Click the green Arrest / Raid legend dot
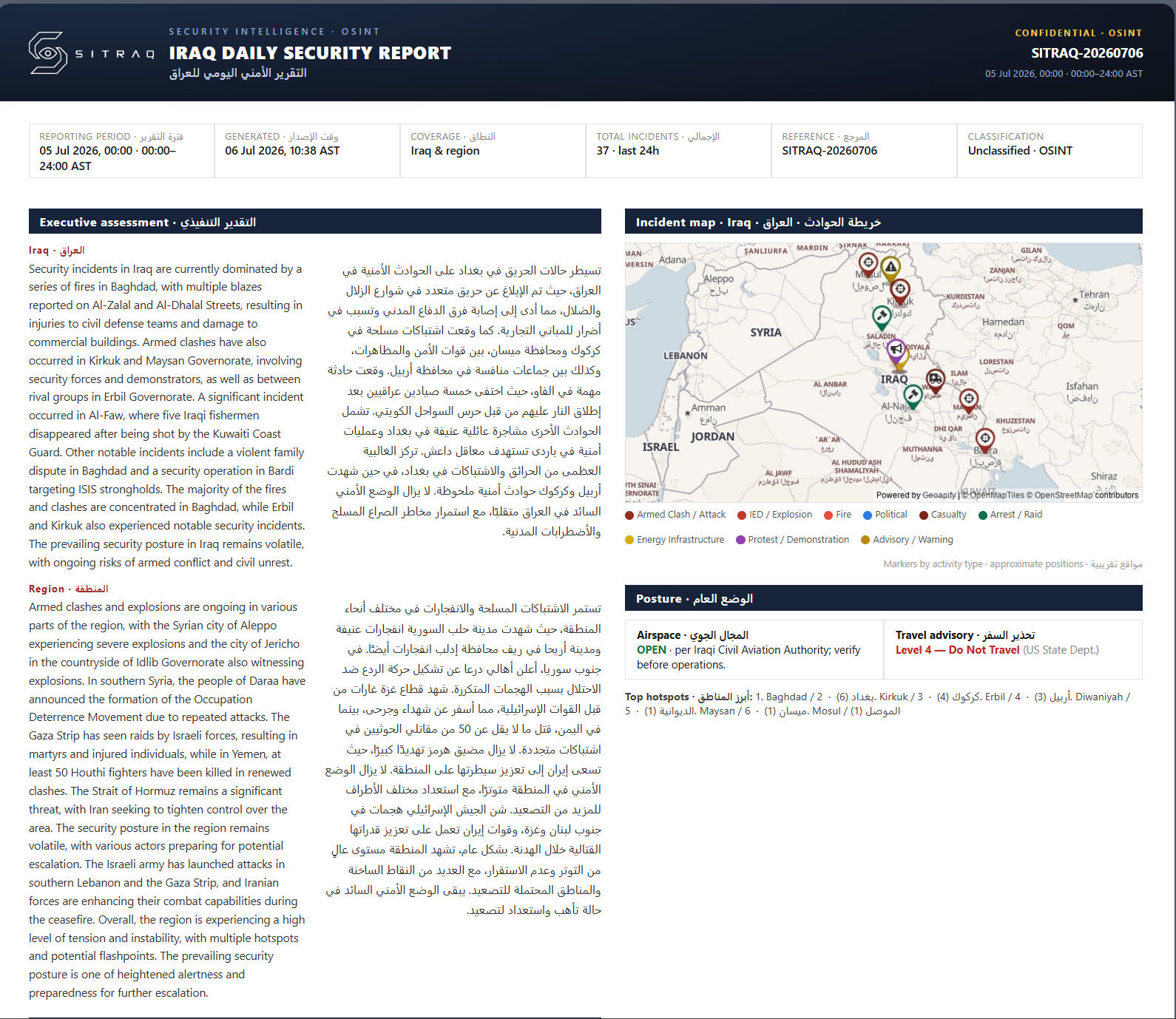Image resolution: width=1176 pixels, height=1019 pixels. (x=983, y=515)
